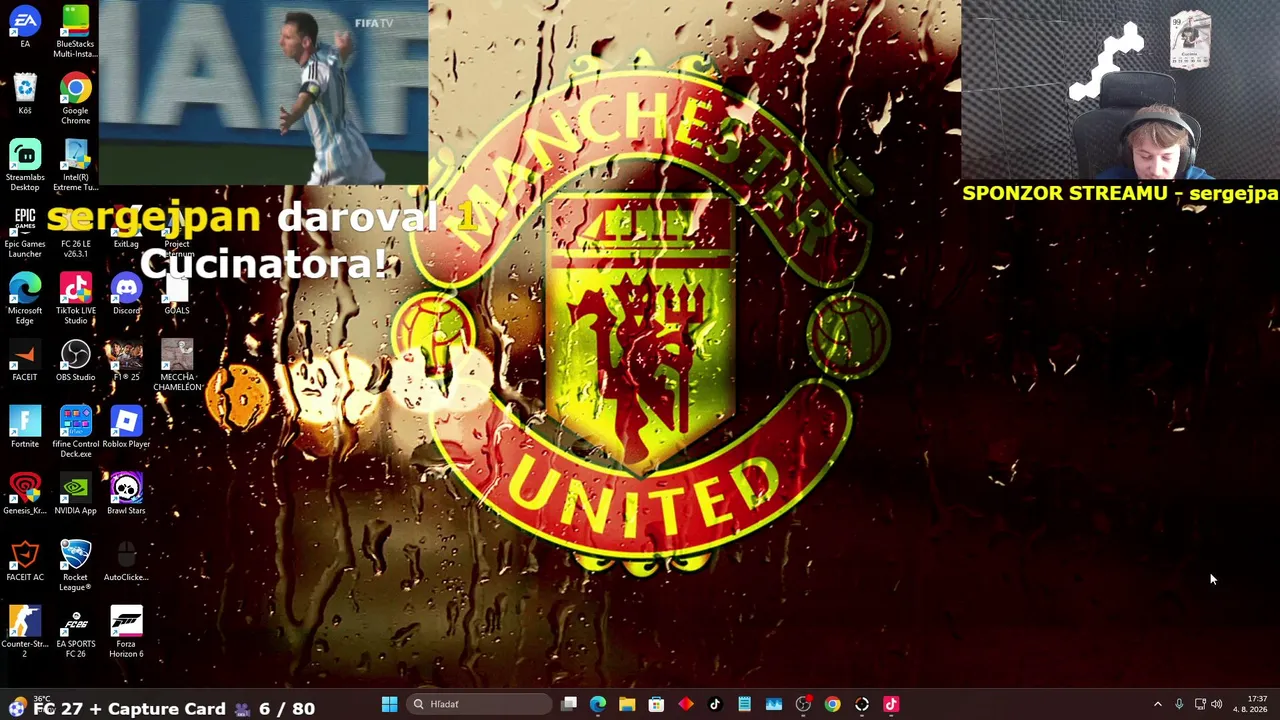Select Google Chrome desktop shortcut
This screenshot has height=720, width=1280.
pos(75,98)
